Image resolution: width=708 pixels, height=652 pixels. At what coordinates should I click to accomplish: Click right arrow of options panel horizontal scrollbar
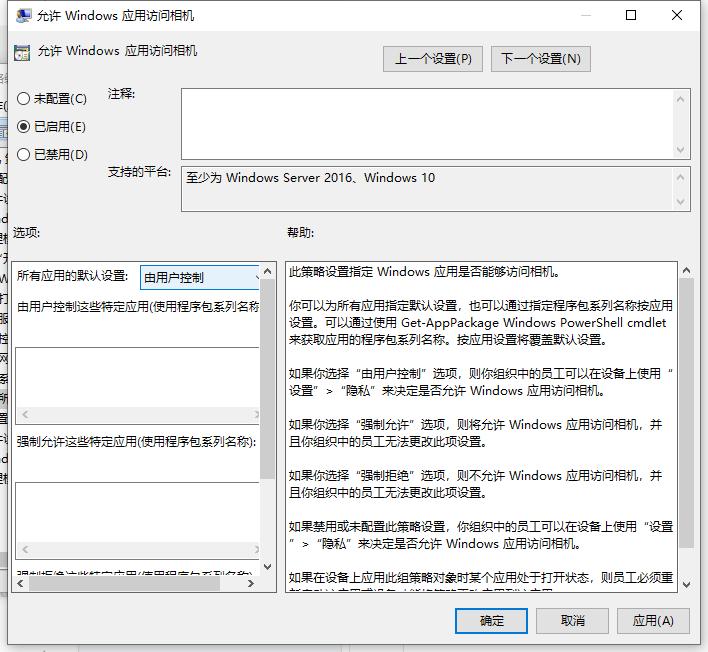(x=251, y=583)
